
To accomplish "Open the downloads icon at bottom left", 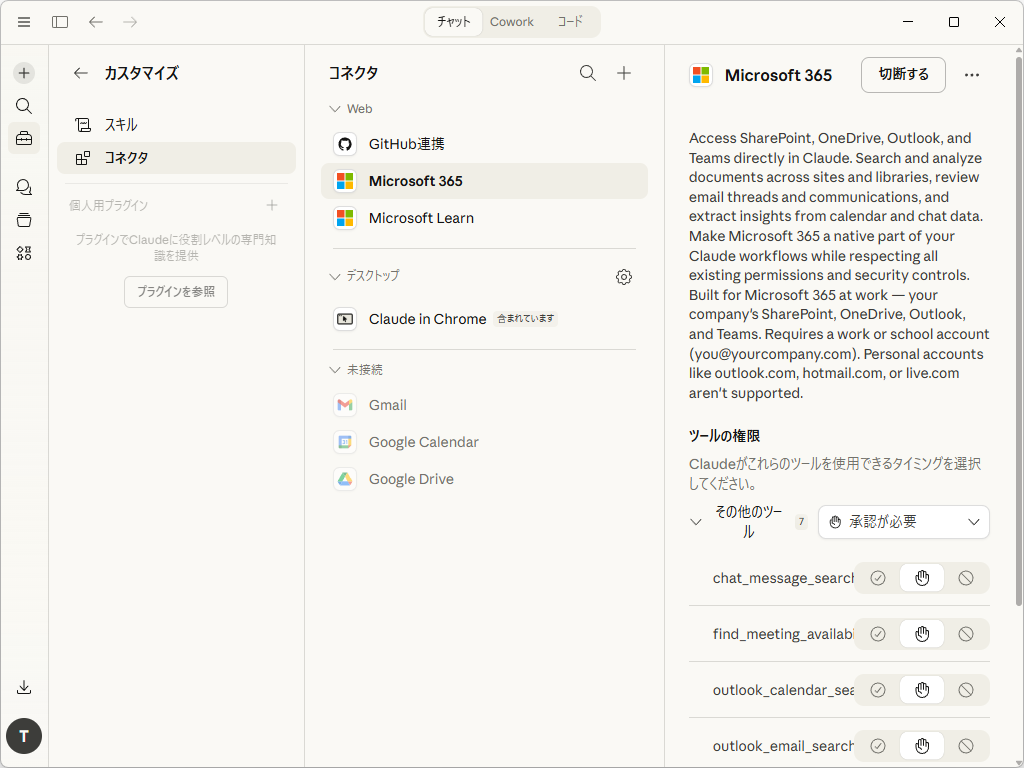I will [23, 687].
